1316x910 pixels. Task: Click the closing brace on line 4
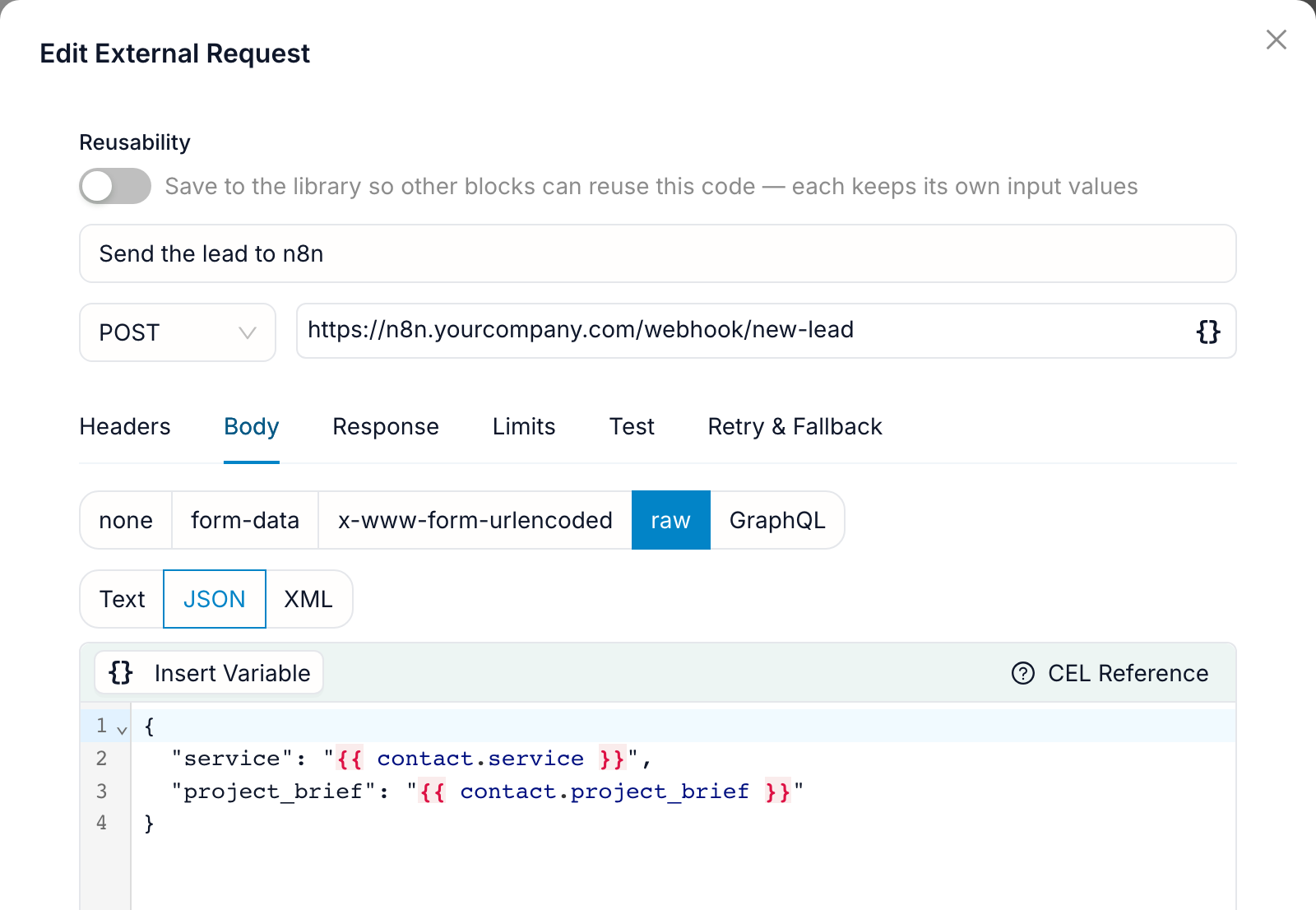point(149,824)
